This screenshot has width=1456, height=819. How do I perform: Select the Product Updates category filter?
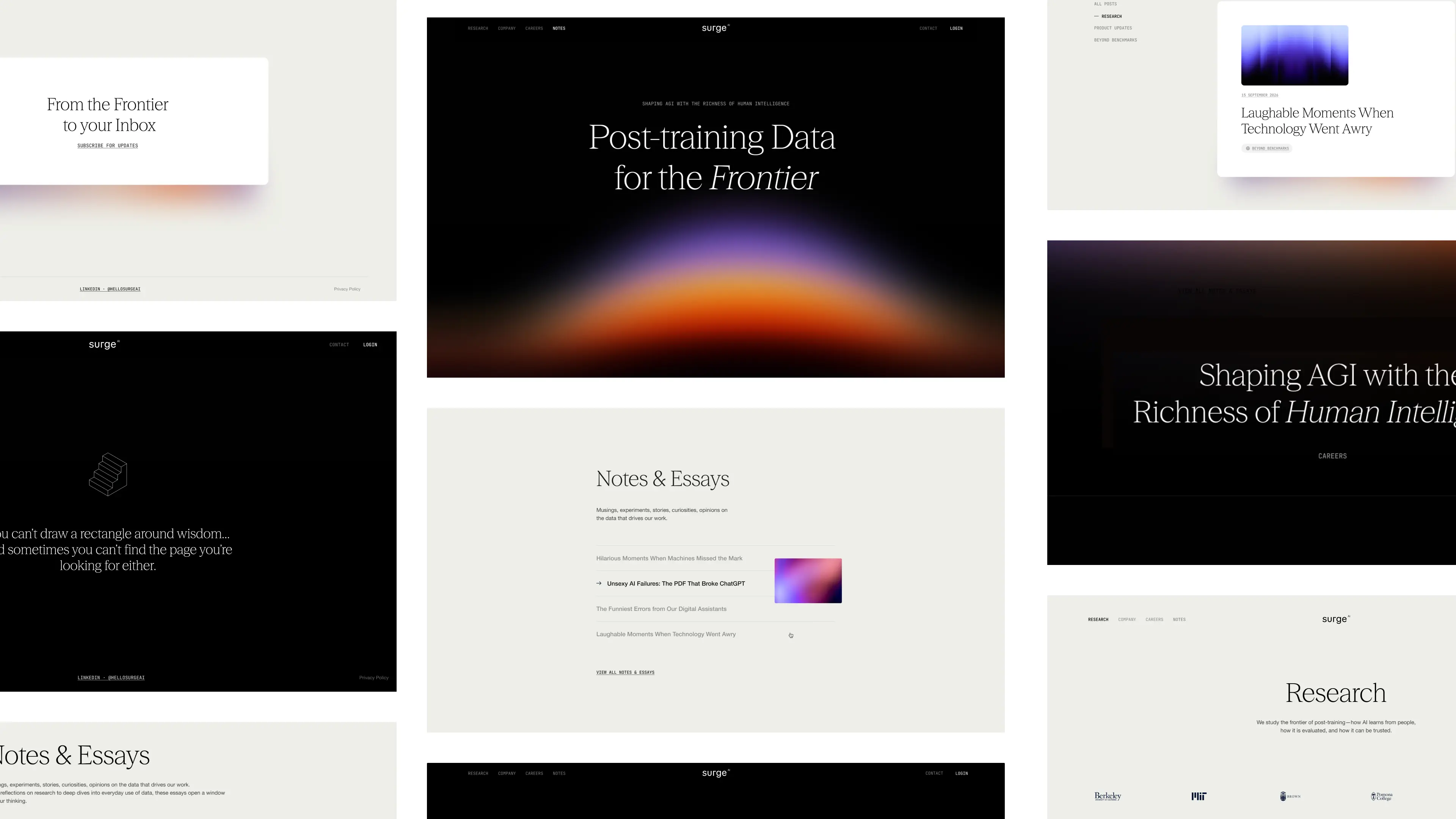click(x=1112, y=28)
